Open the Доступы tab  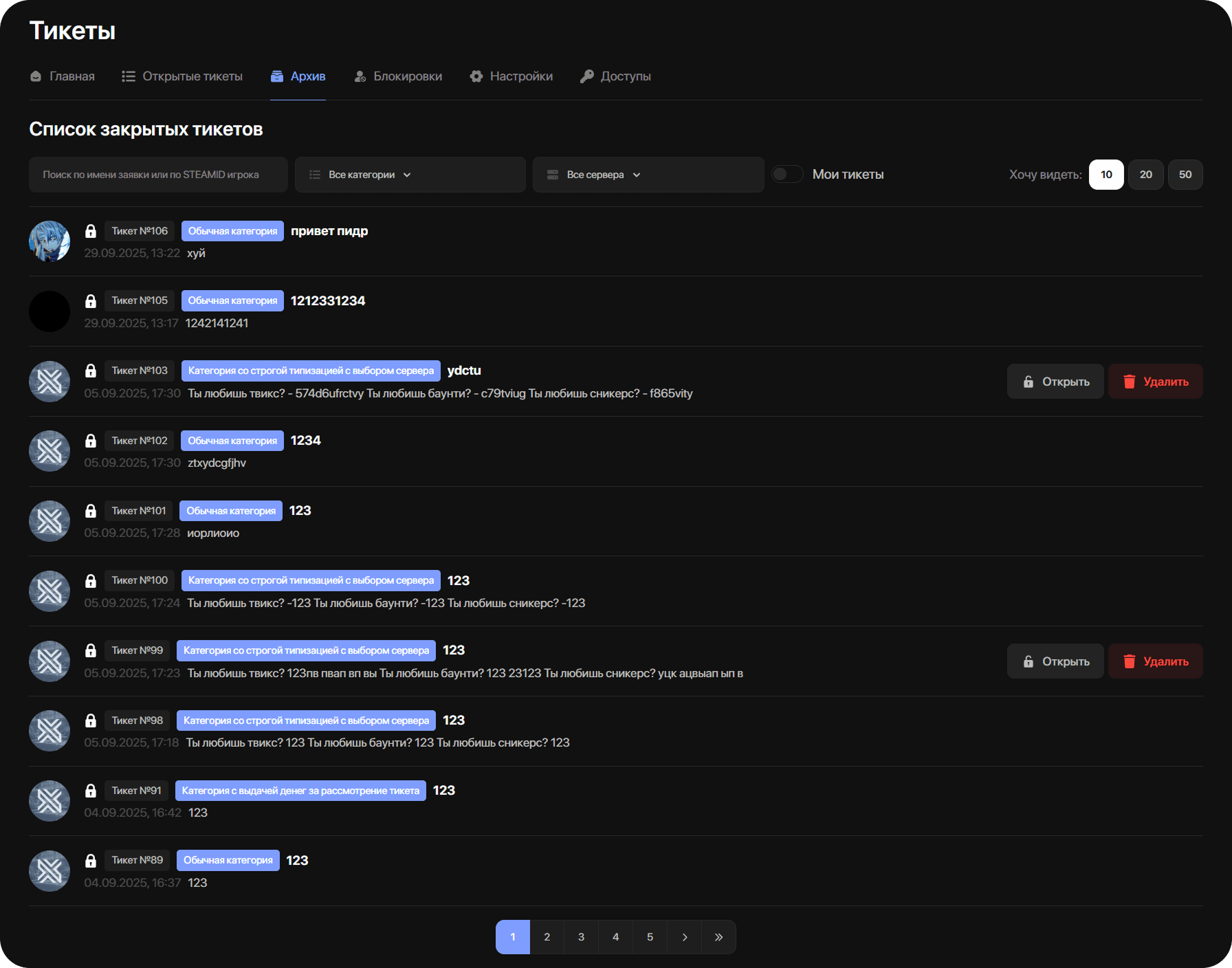(615, 76)
